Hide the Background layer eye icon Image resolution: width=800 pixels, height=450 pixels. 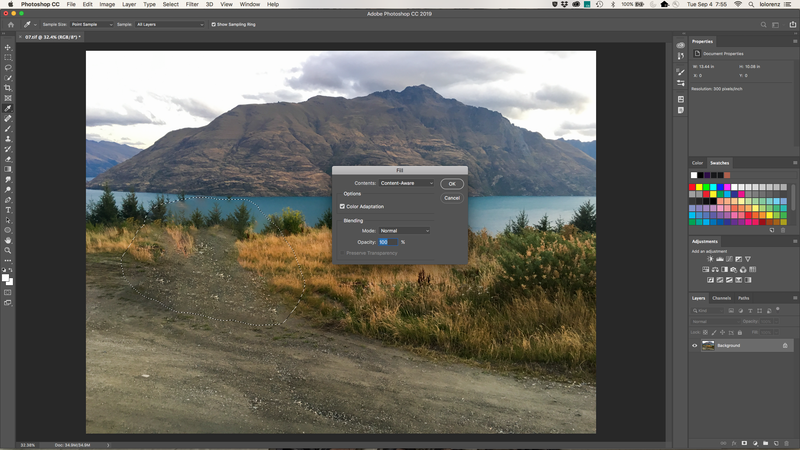[x=694, y=345]
